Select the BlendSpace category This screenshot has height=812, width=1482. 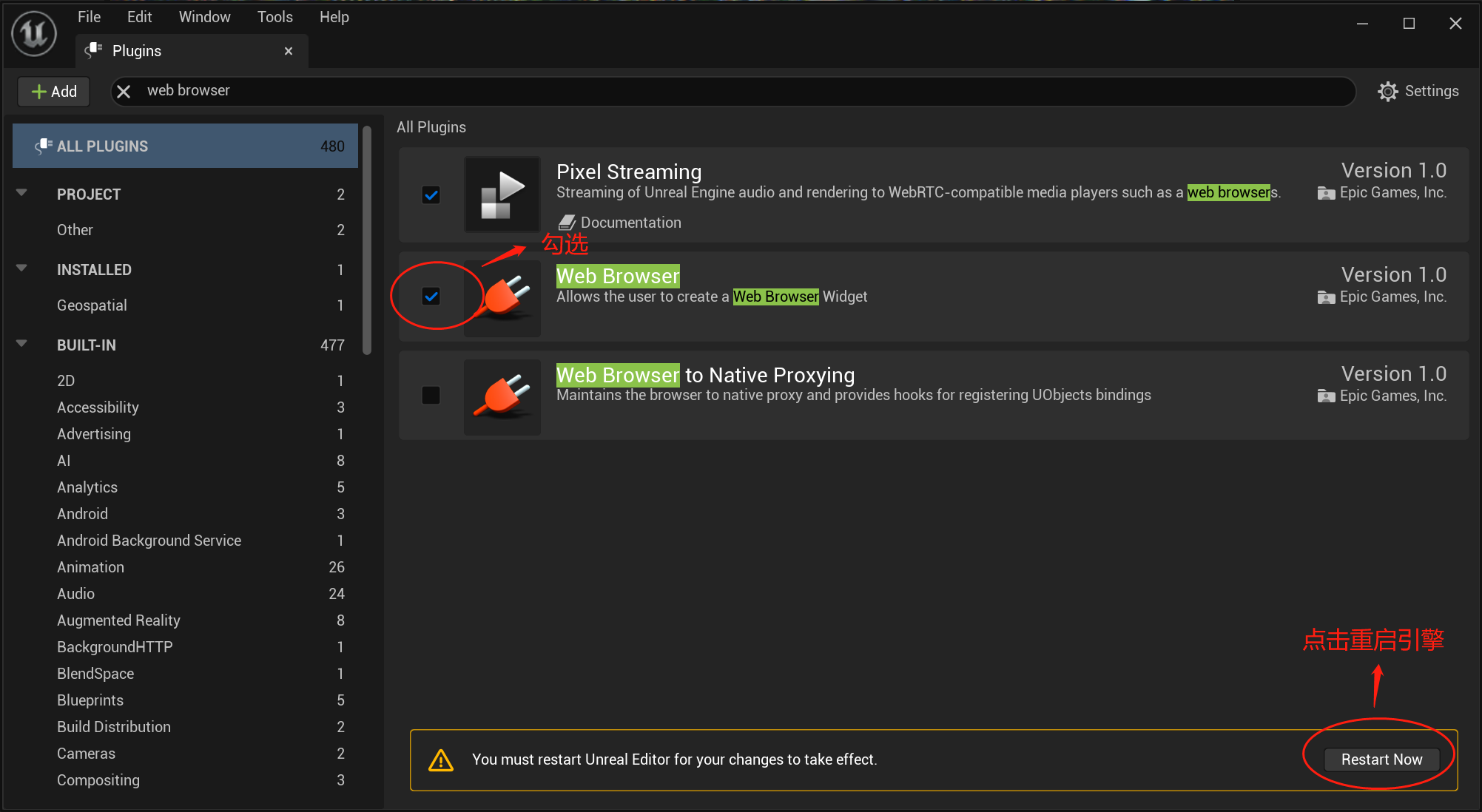point(185,674)
